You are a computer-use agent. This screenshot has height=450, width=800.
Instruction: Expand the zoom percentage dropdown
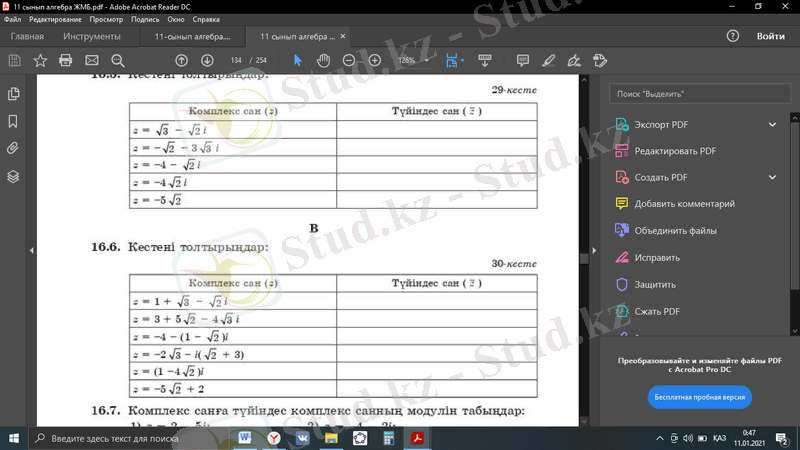427,60
